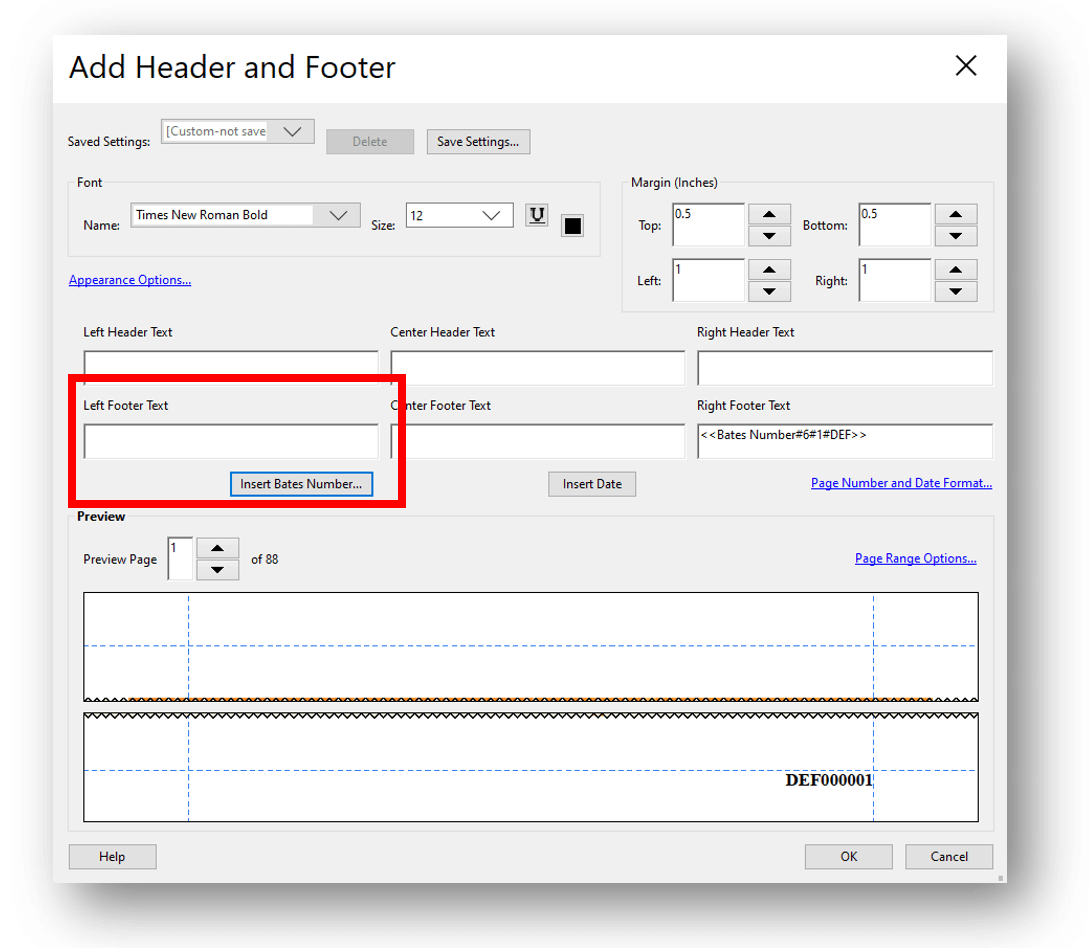
Task: Open the black font color swatch
Action: (x=572, y=226)
